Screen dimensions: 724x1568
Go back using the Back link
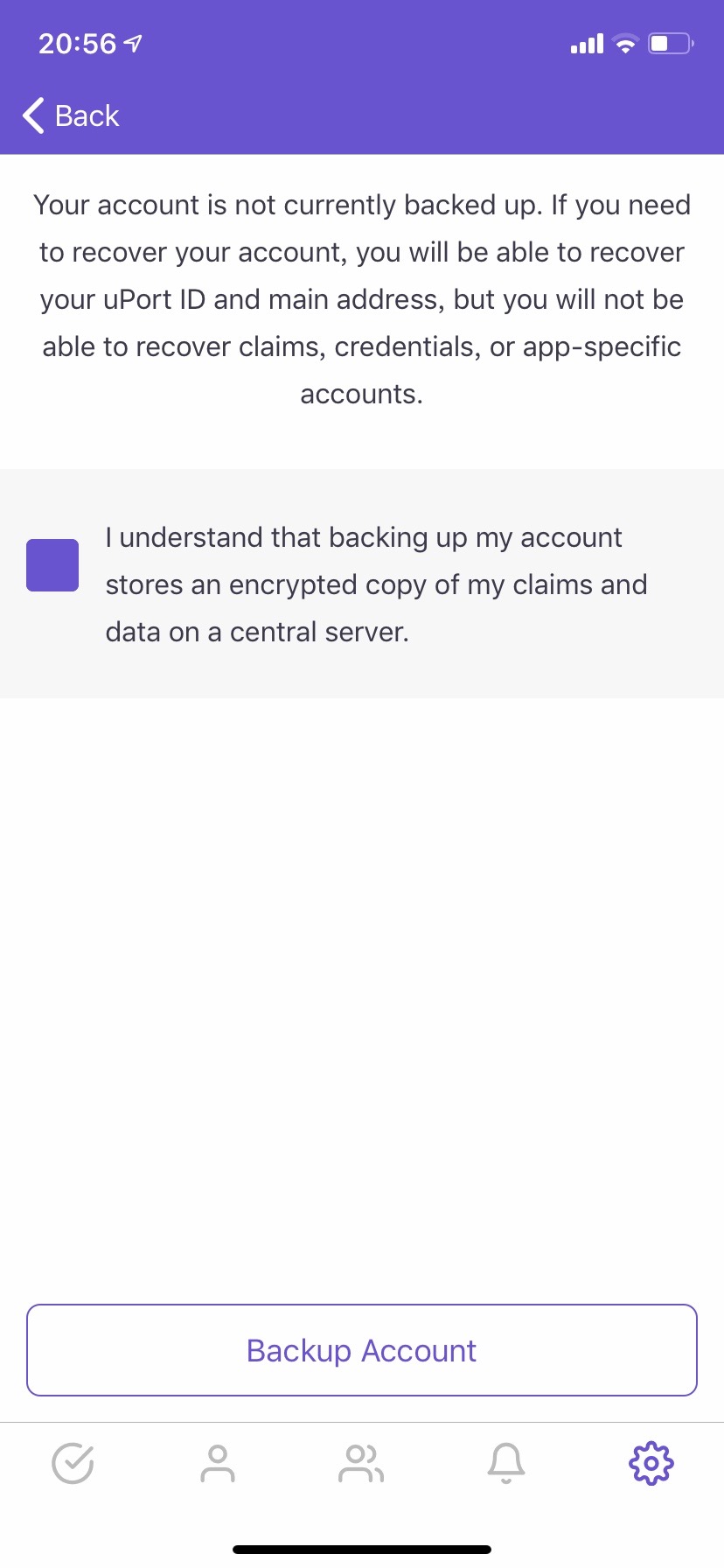pyautogui.click(x=87, y=115)
